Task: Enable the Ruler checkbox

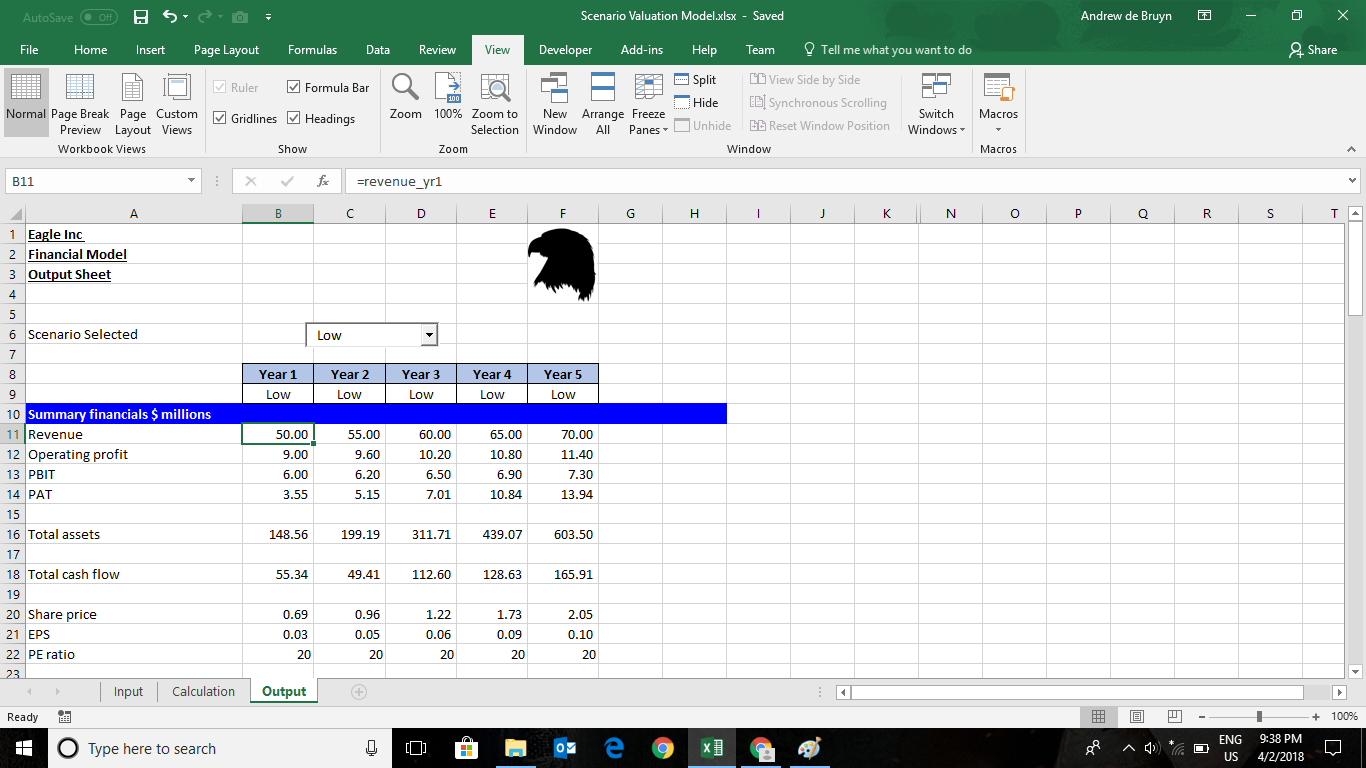Action: 222,87
